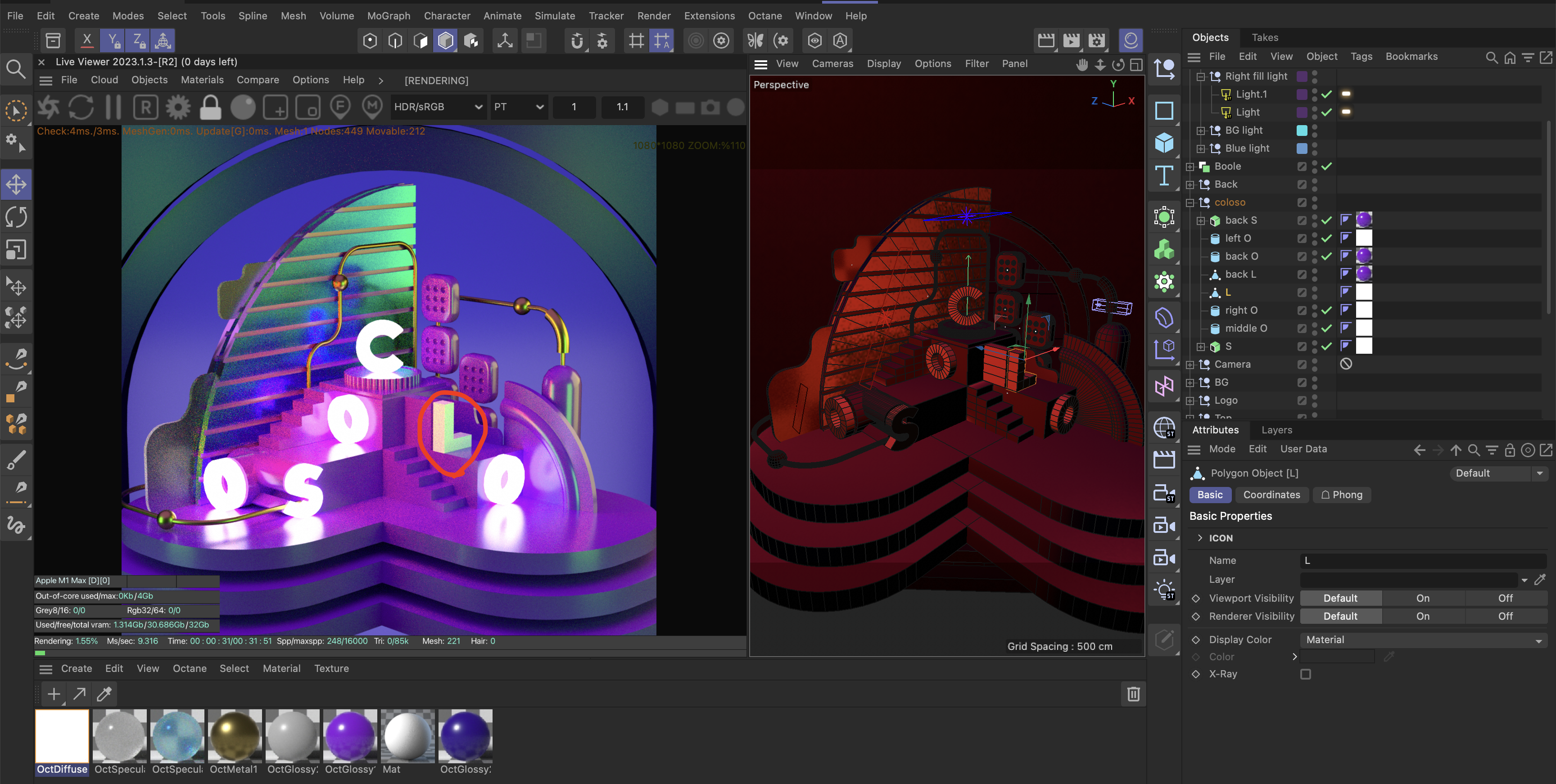This screenshot has height=784, width=1556.
Task: Toggle the viewport maximize layout icon
Action: coord(1136,64)
